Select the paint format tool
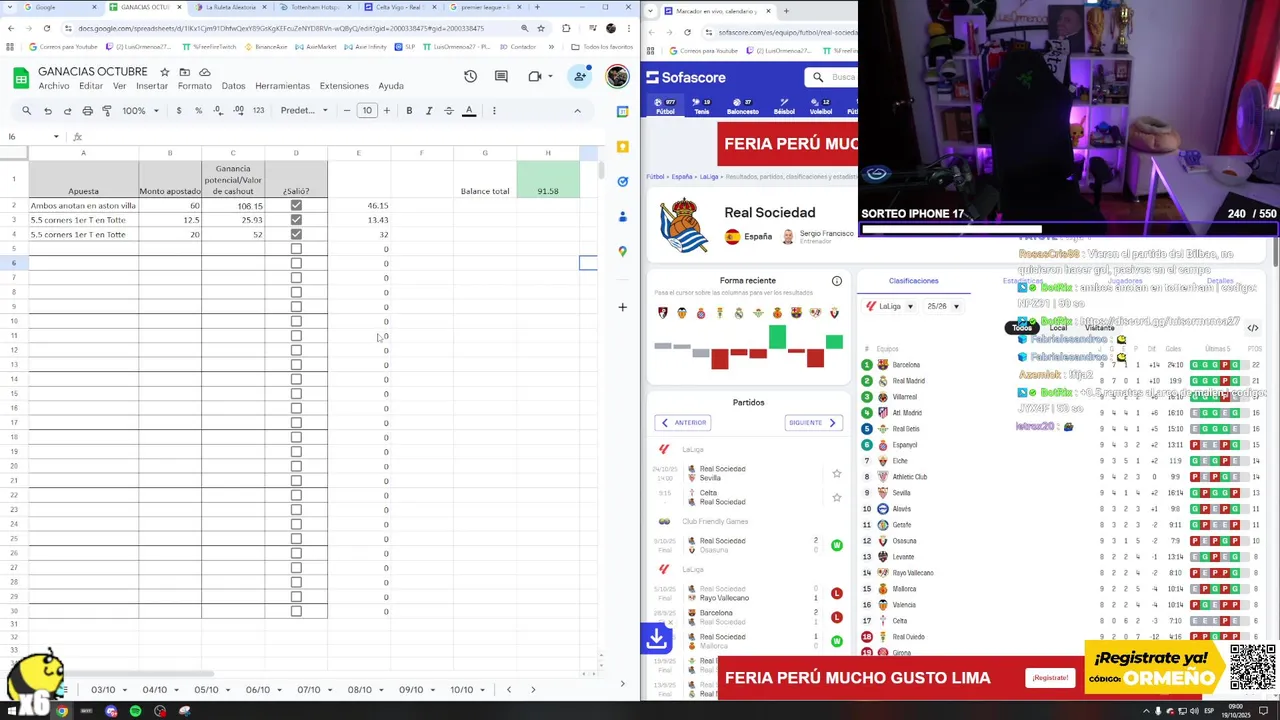 click(x=107, y=111)
